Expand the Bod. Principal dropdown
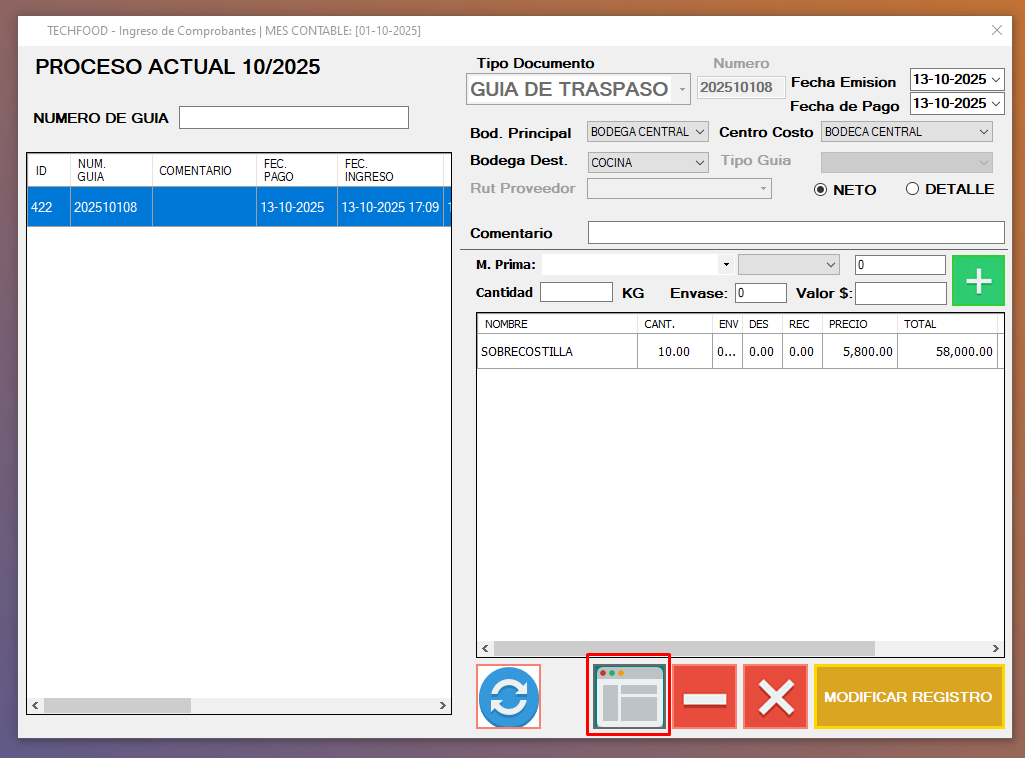 pos(699,132)
